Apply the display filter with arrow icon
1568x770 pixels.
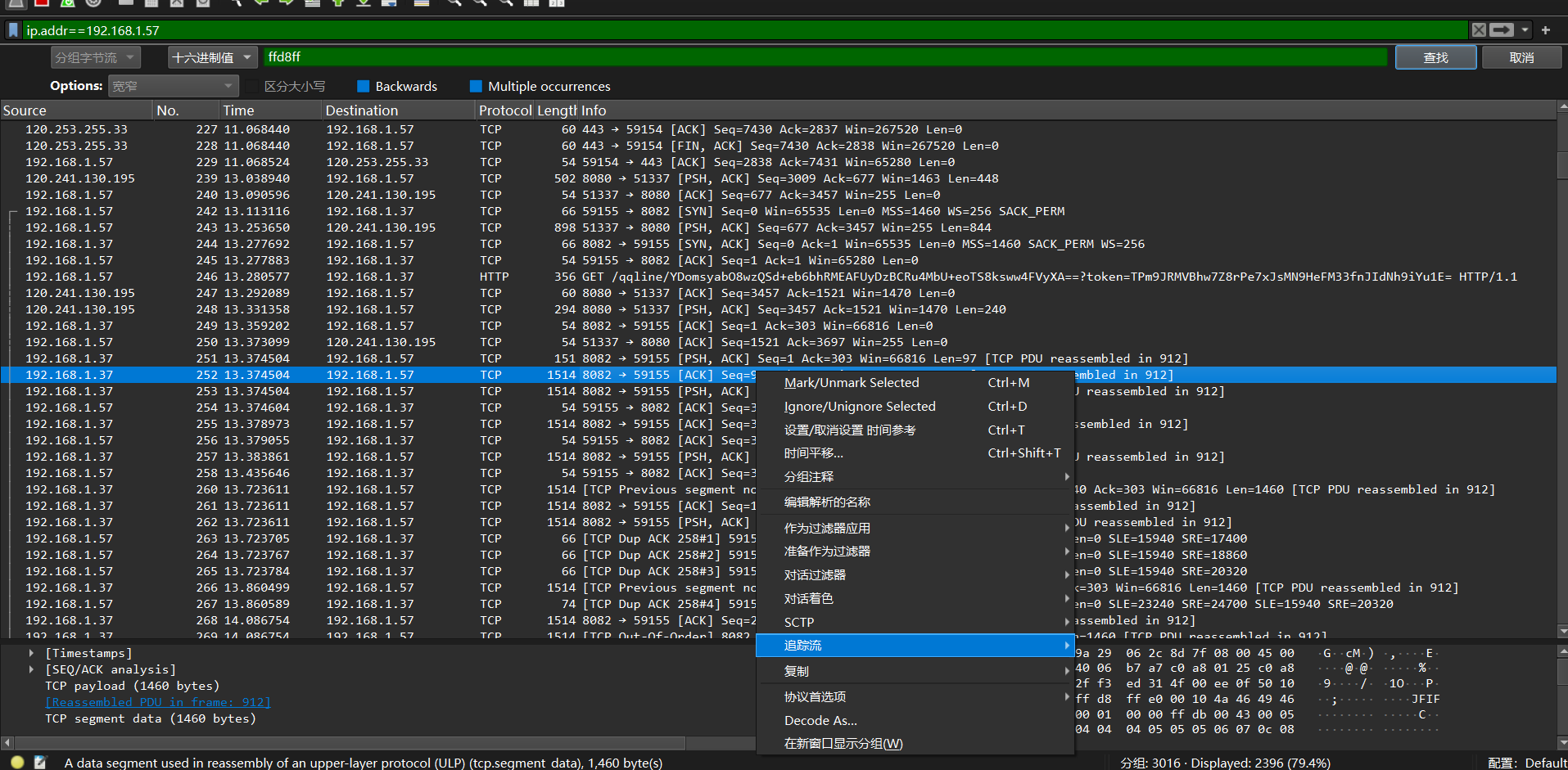pyautogui.click(x=1502, y=30)
